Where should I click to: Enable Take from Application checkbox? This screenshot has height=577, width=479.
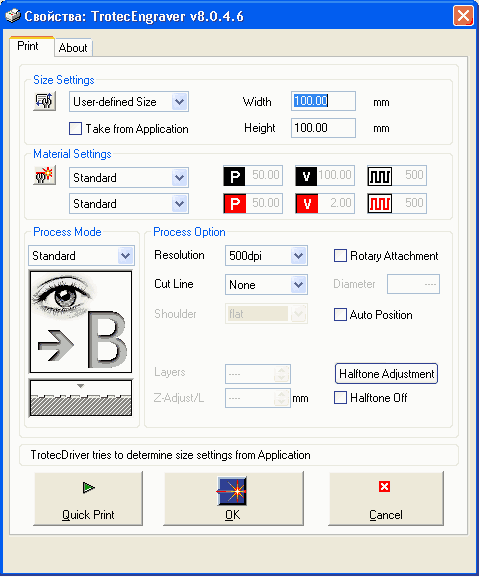[75, 129]
